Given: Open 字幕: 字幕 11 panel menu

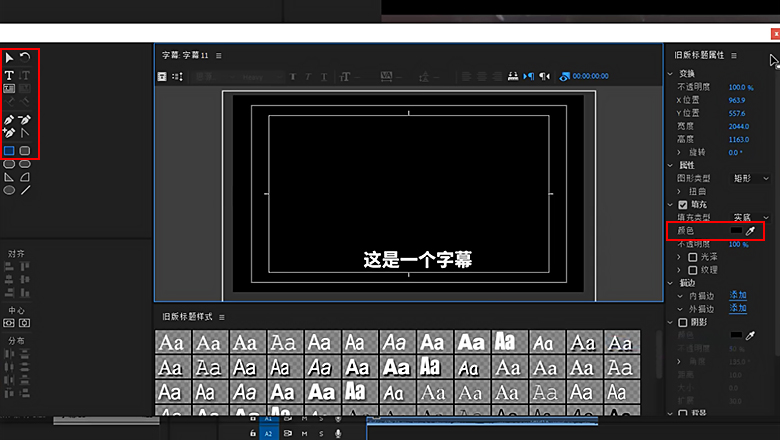Looking at the screenshot, I should coord(219,55).
